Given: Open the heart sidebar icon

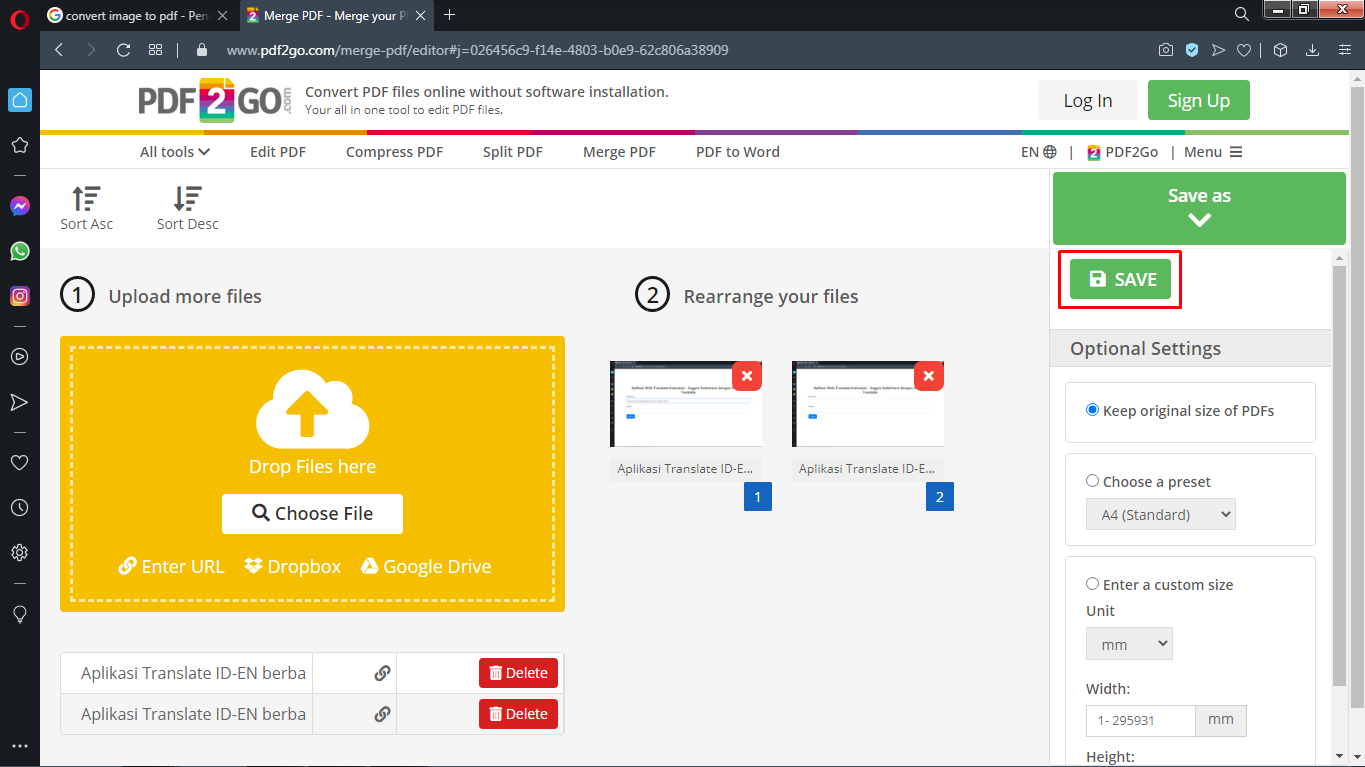Looking at the screenshot, I should (x=19, y=463).
